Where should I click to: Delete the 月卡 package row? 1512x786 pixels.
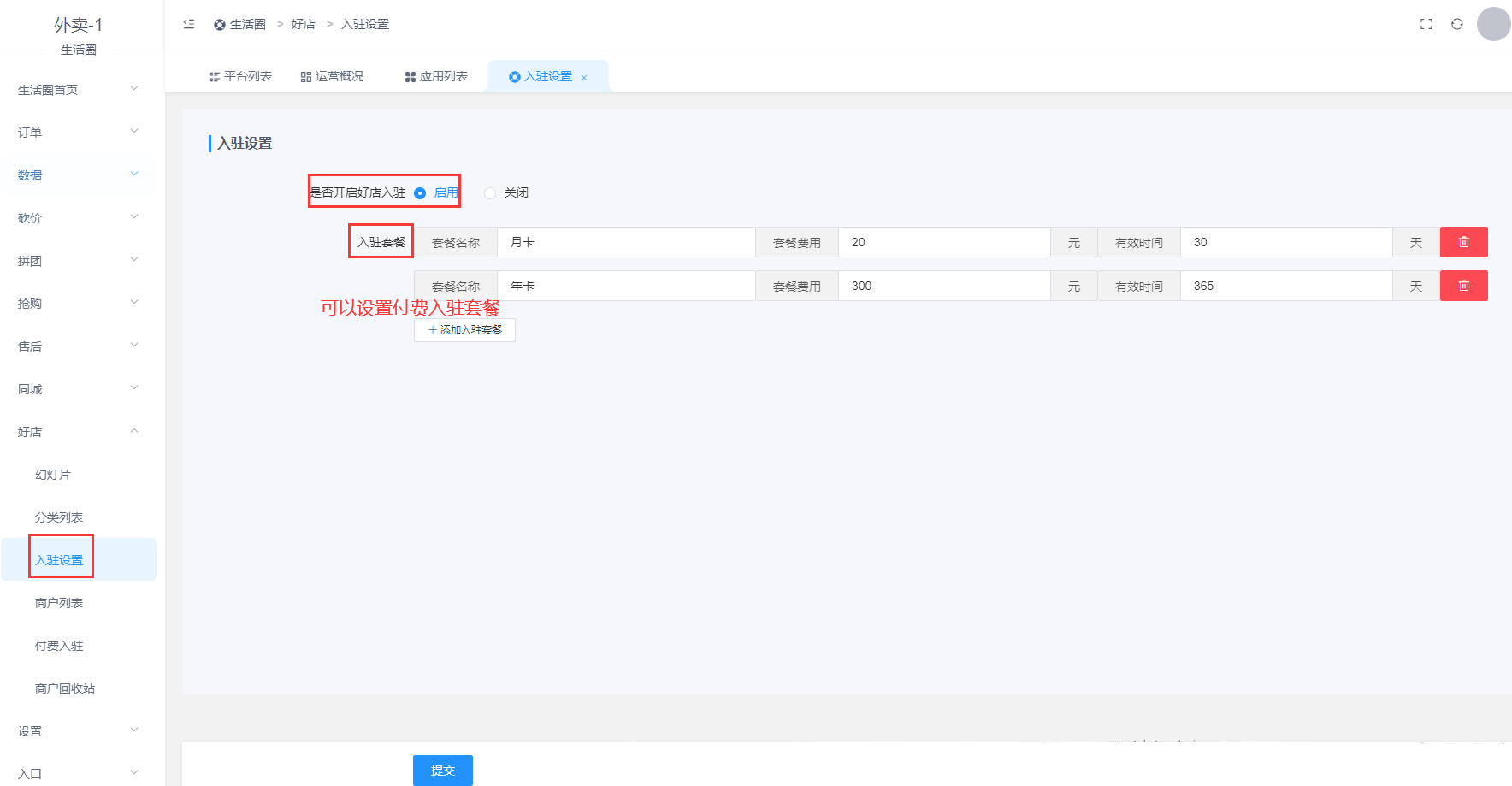click(x=1464, y=242)
